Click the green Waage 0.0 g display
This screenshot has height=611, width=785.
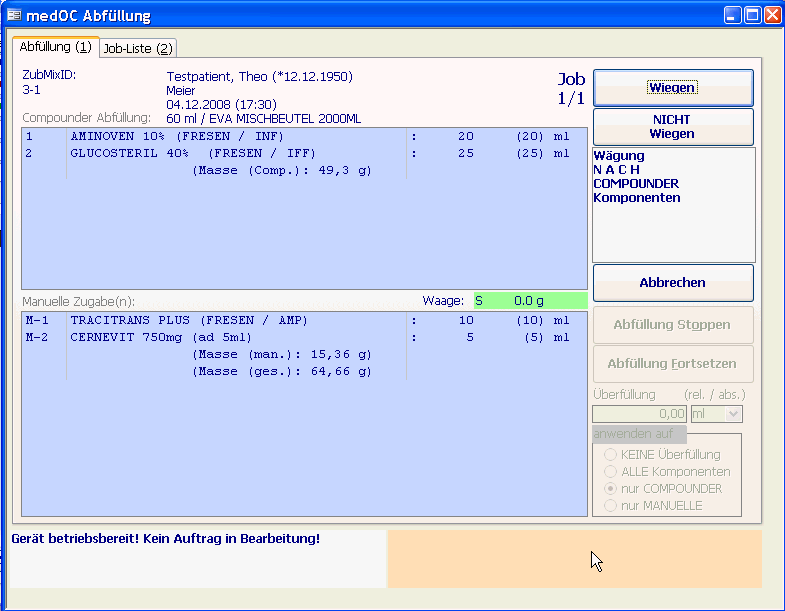click(x=530, y=300)
